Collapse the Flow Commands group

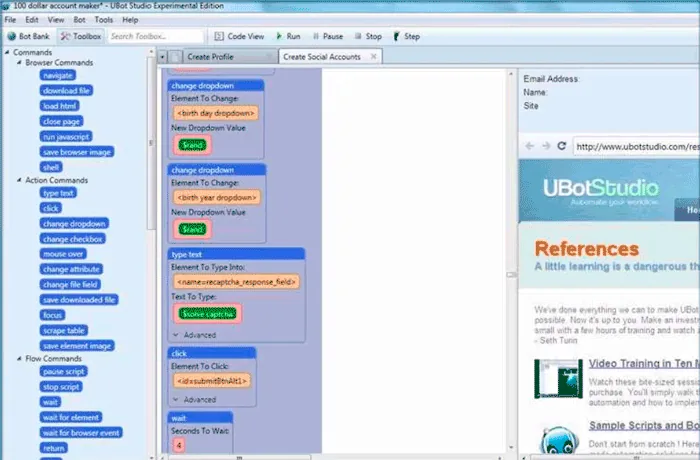point(19,358)
